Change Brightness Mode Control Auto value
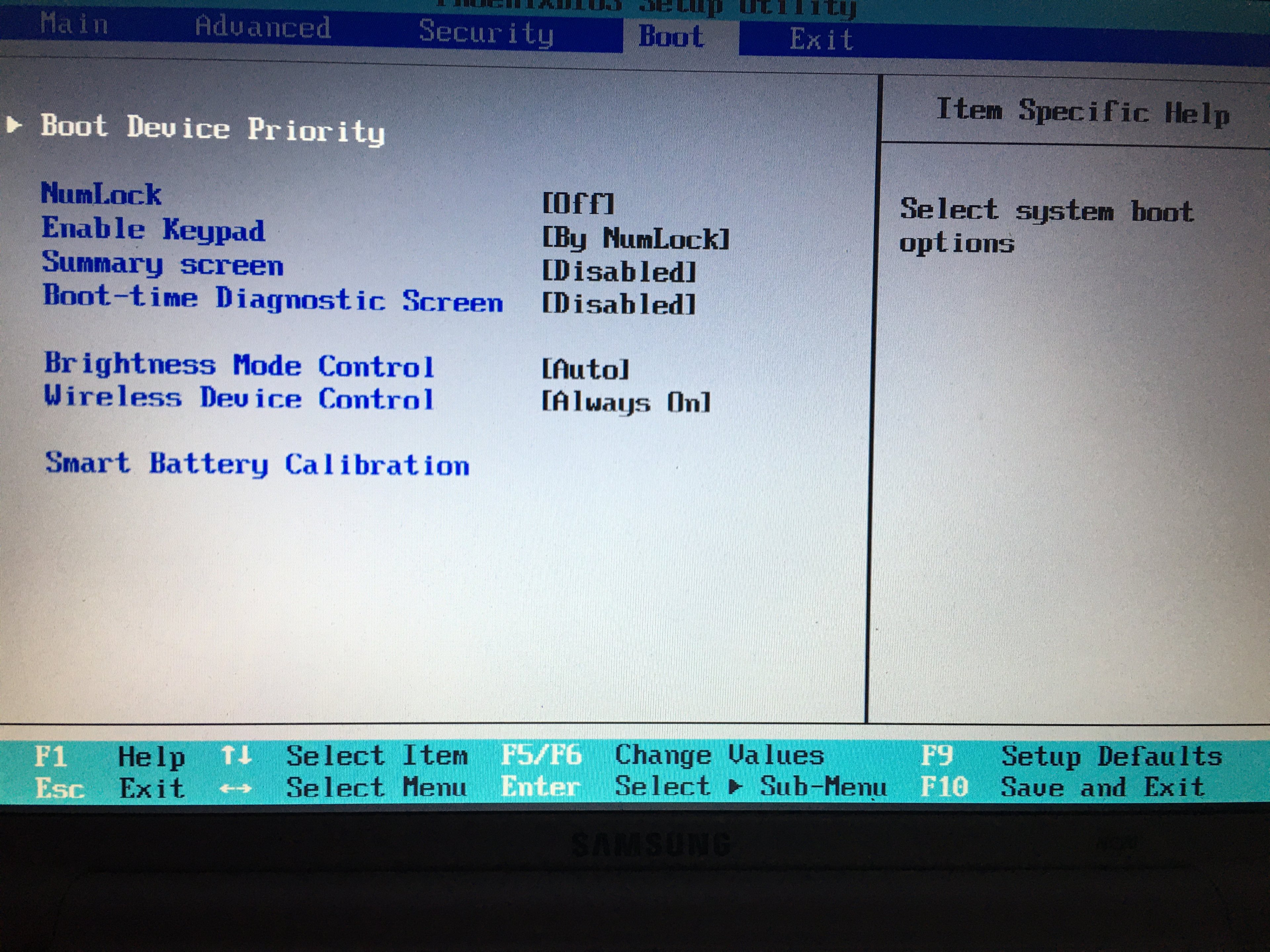 click(x=586, y=370)
